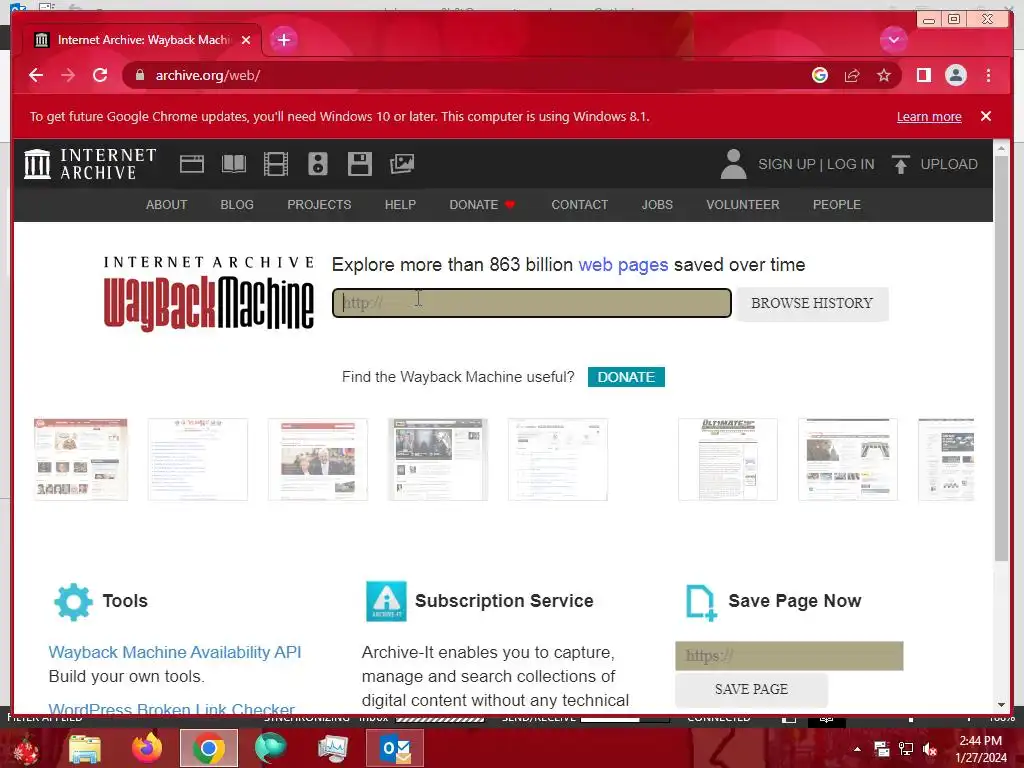Follow the Learn more link
1024x768 pixels.
point(929,116)
